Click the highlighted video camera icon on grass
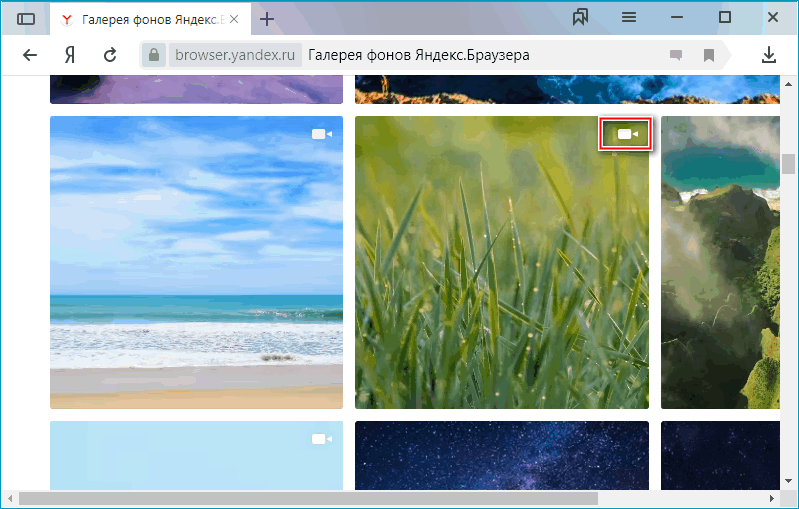 pyautogui.click(x=626, y=134)
